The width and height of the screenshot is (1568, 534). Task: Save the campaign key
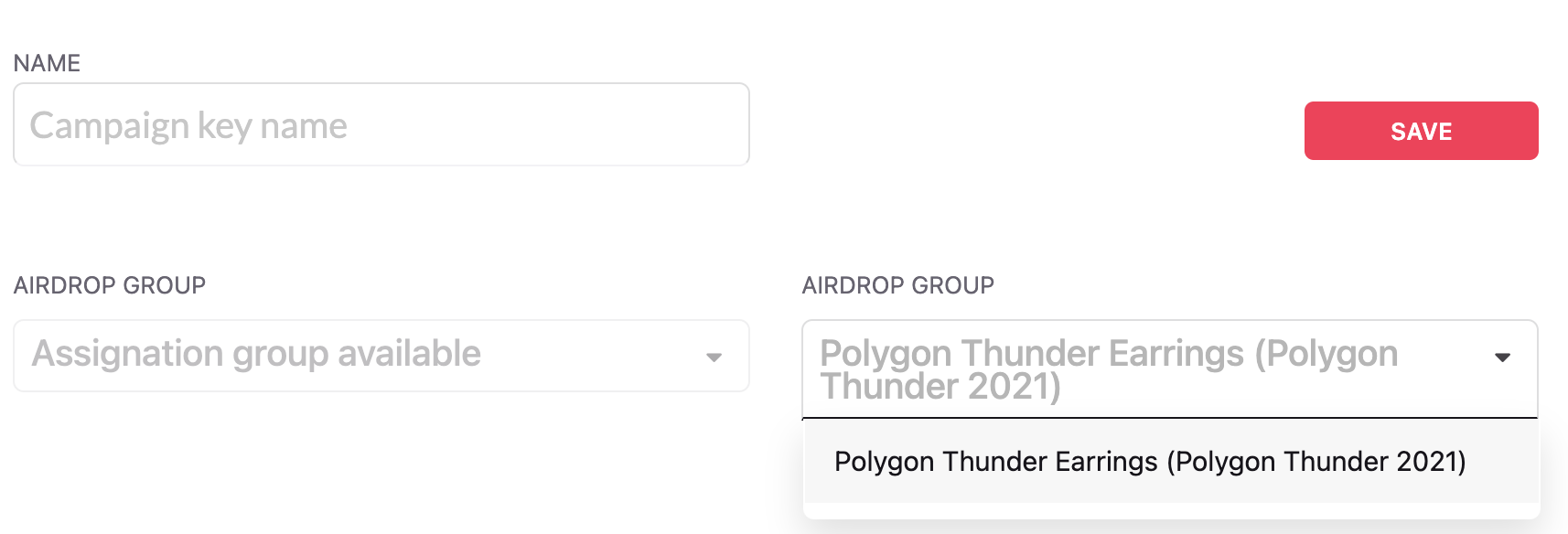tap(1421, 131)
